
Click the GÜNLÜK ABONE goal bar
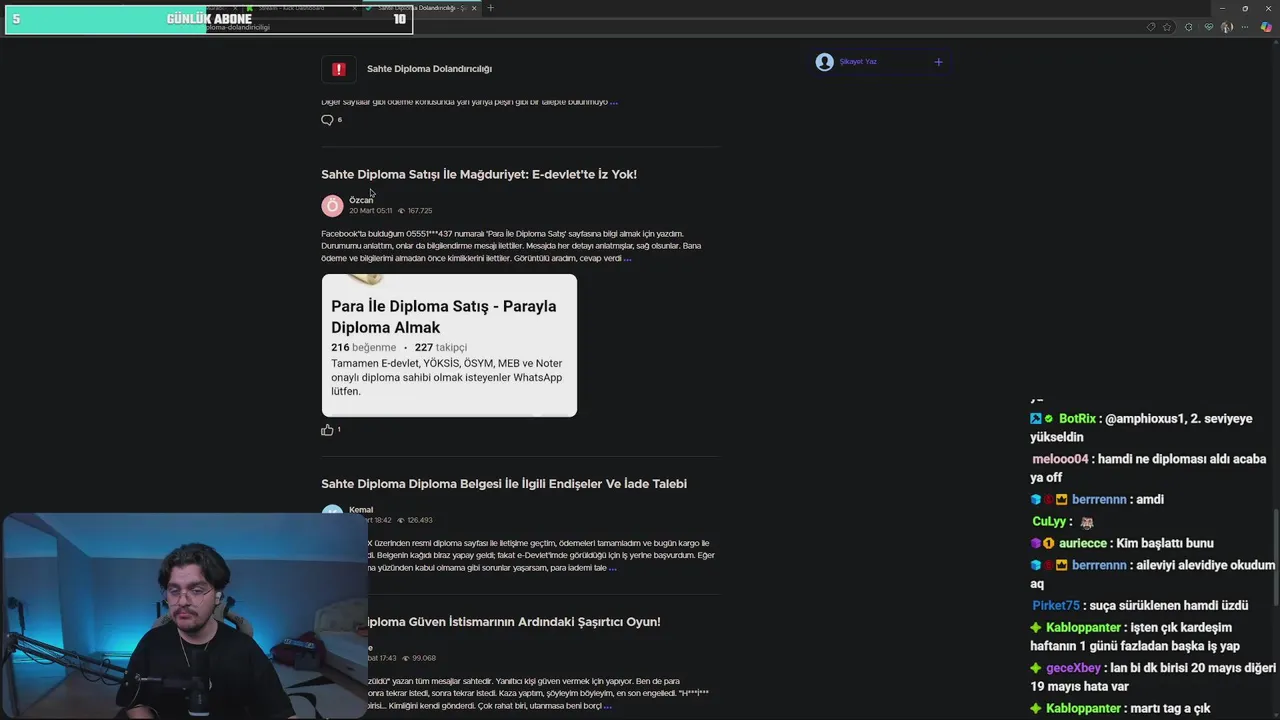point(209,19)
